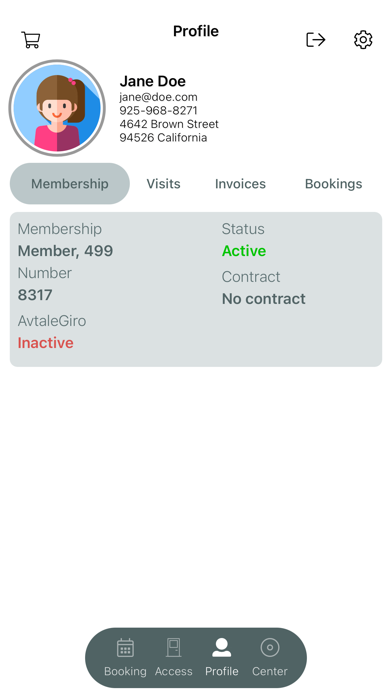392x696 pixels.
Task: Tap the No contract value
Action: coord(264,299)
